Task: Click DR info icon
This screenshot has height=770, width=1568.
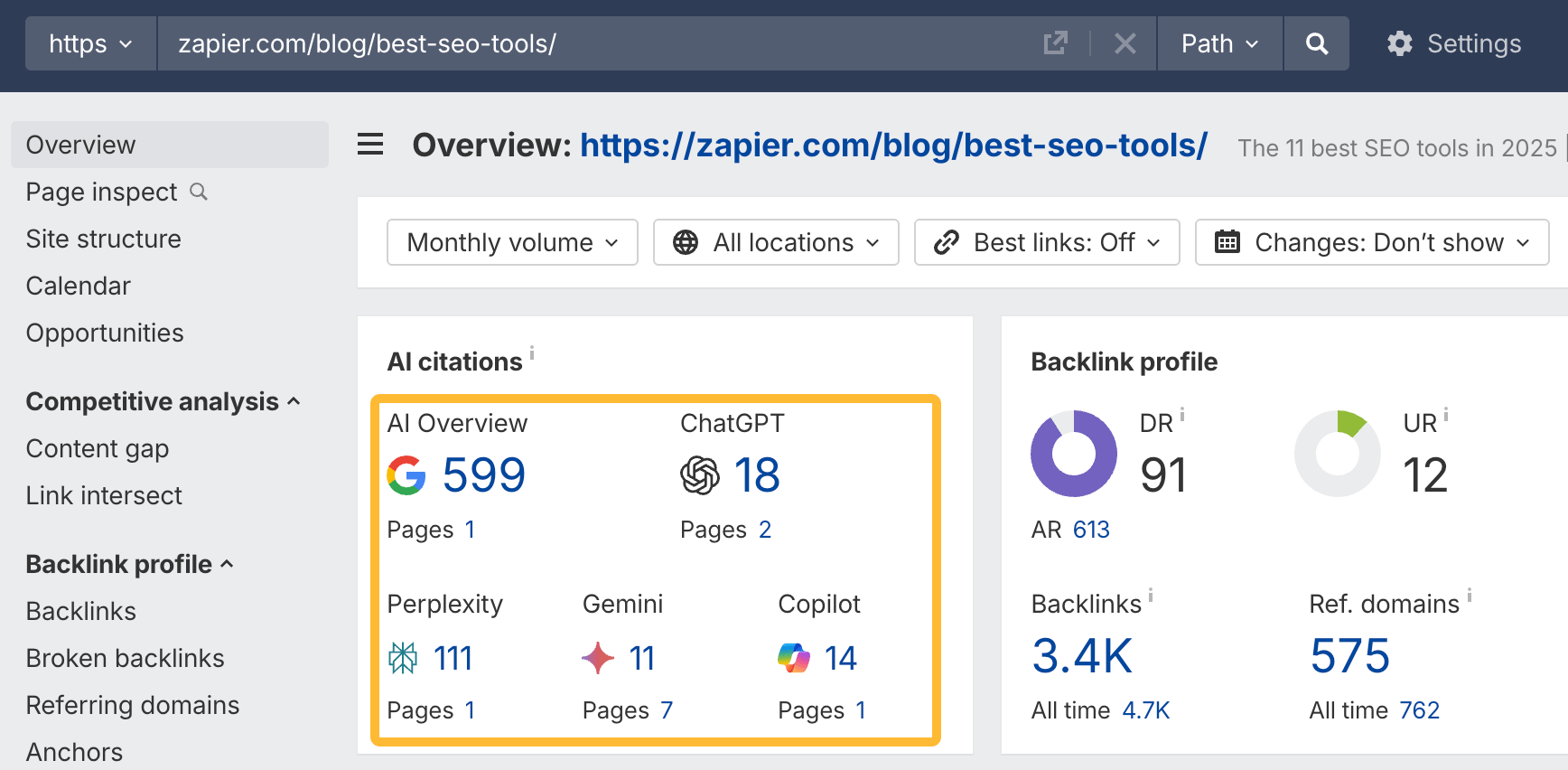Action: click(1182, 415)
